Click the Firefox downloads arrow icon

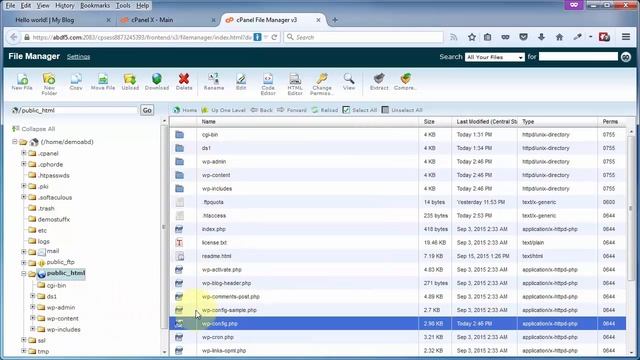tap(541, 37)
